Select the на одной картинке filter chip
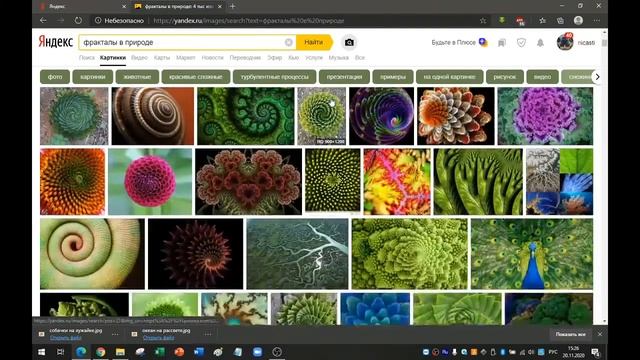This screenshot has height=360, width=640. (x=449, y=77)
